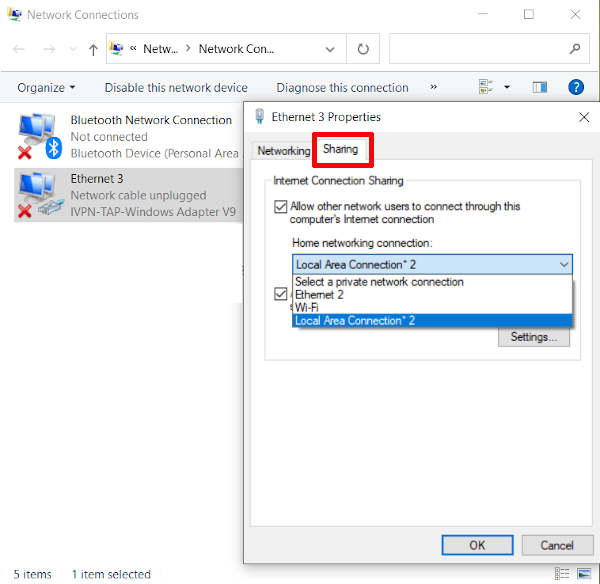Viewport: 600px width, 584px height.
Task: Choose Ethernet 2 from the list
Action: coord(432,295)
